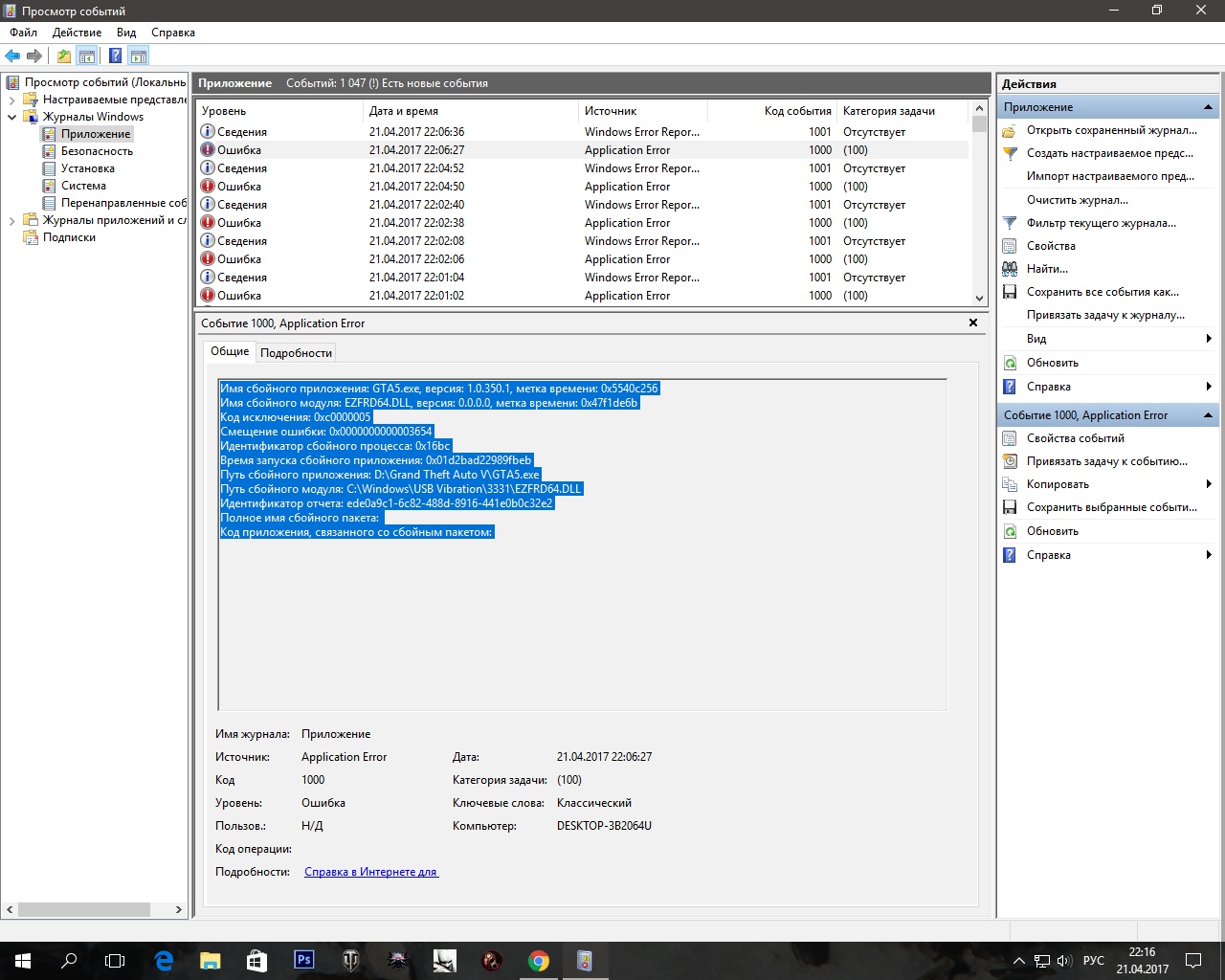1225x980 pixels.
Task: Select 'Установка' log in the tree
Action: [88, 168]
